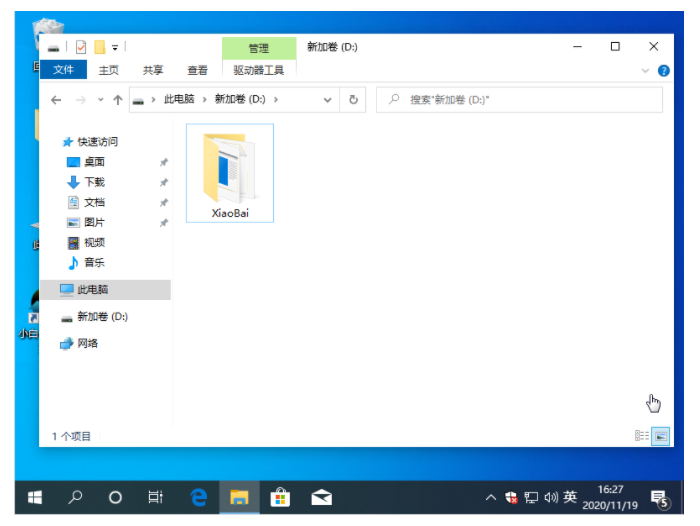Screen dimensions: 700x526
Task: Select 下载 in the quick access list
Action: [x=94, y=182]
